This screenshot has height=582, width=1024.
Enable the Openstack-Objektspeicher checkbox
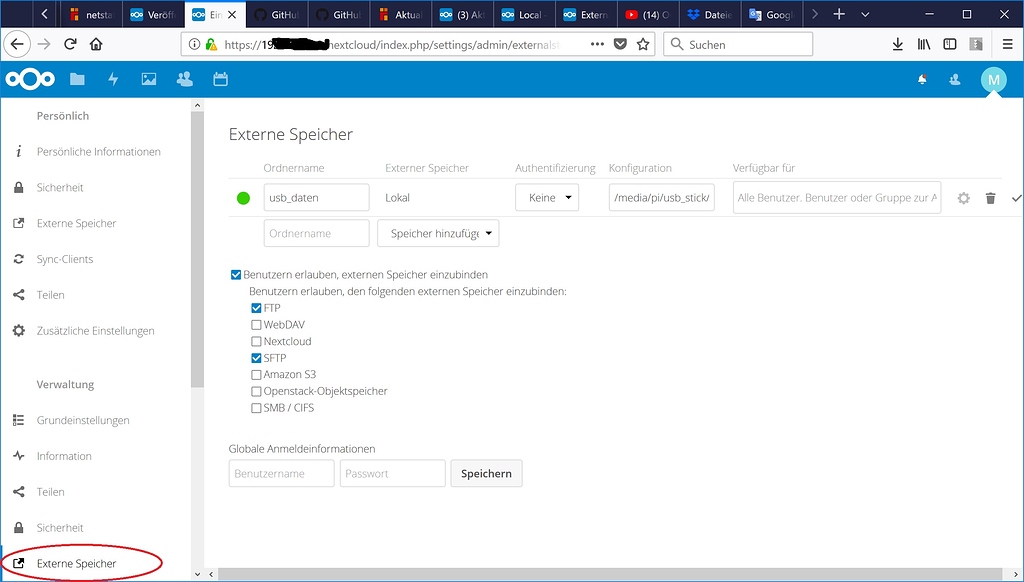pyautogui.click(x=256, y=391)
